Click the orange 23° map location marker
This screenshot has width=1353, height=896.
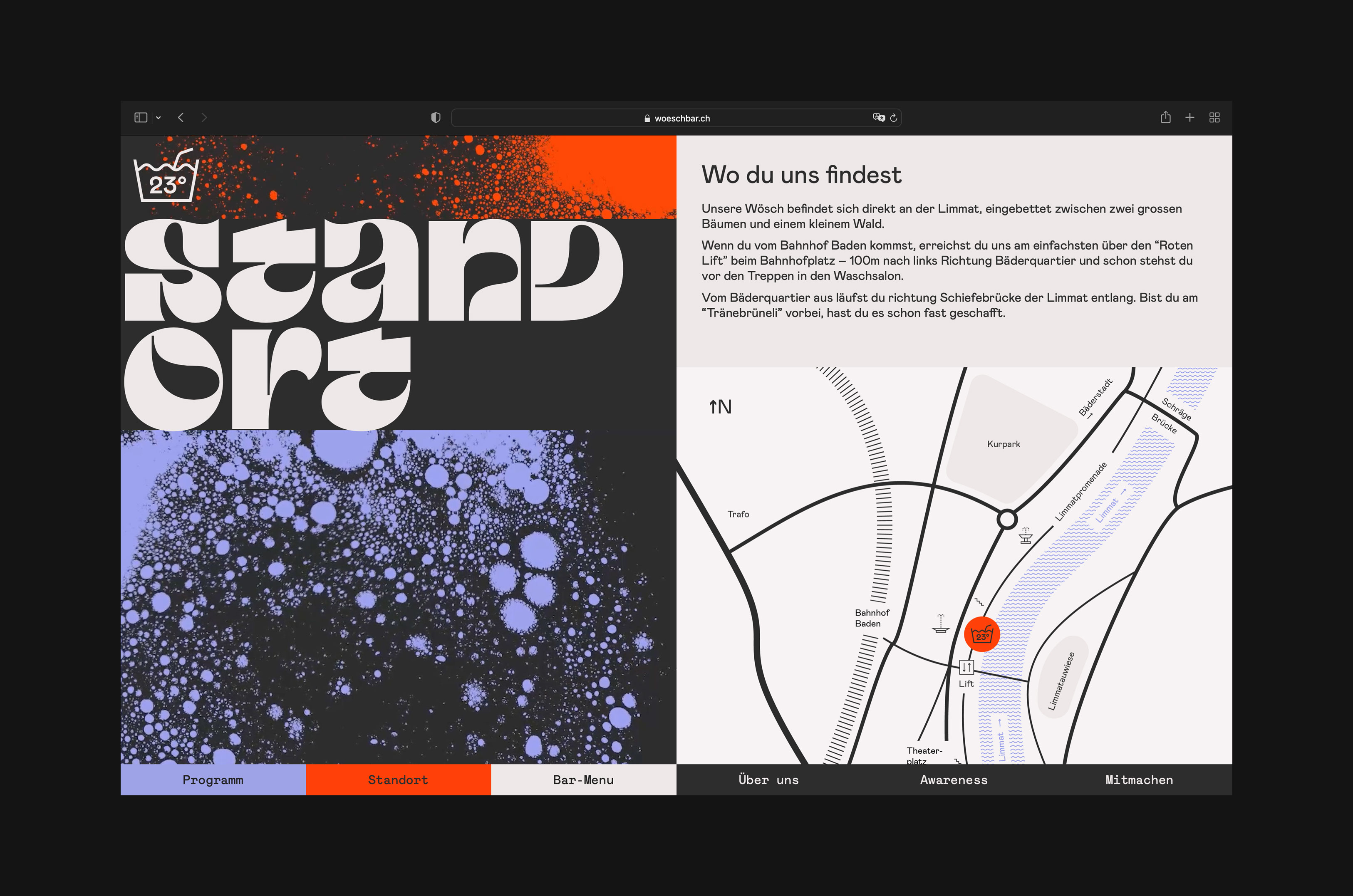981,634
